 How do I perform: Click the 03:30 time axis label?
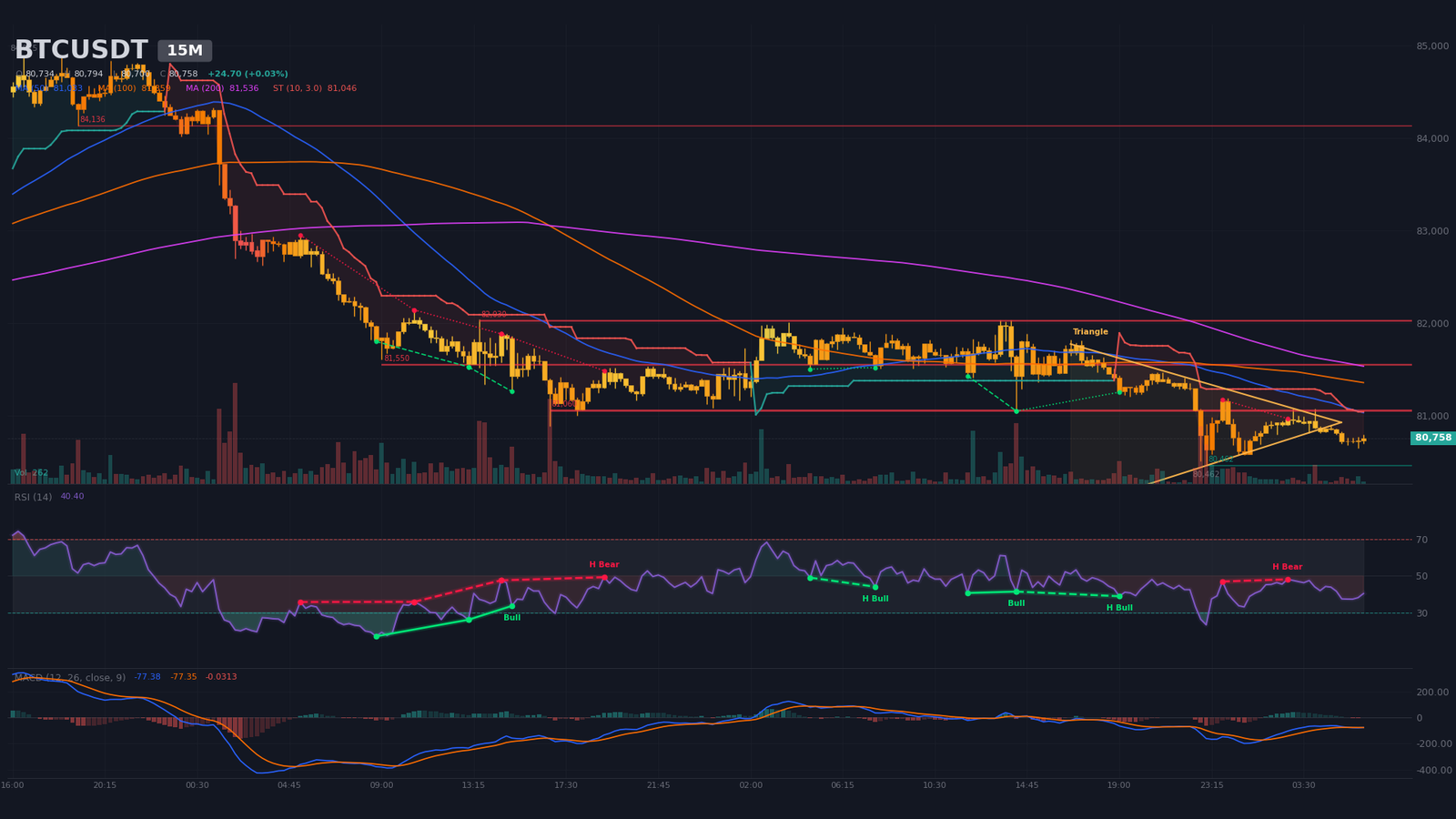1303,785
